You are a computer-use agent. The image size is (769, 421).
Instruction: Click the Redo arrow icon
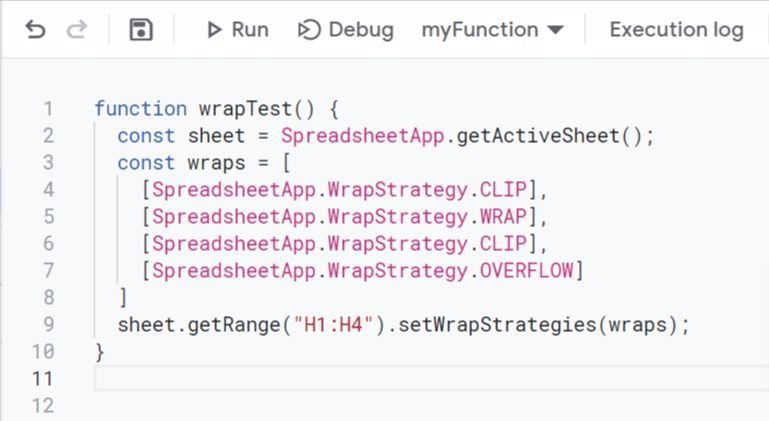pyautogui.click(x=77, y=30)
